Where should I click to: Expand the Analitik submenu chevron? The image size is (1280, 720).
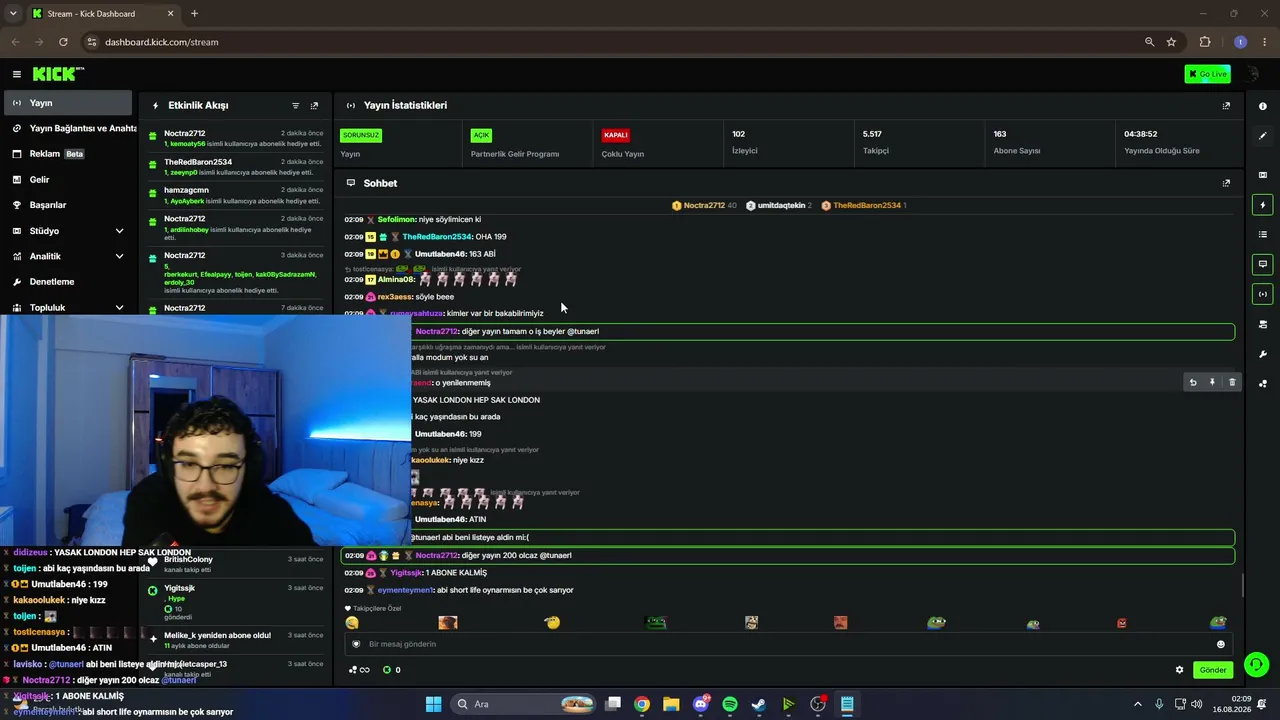coord(119,256)
